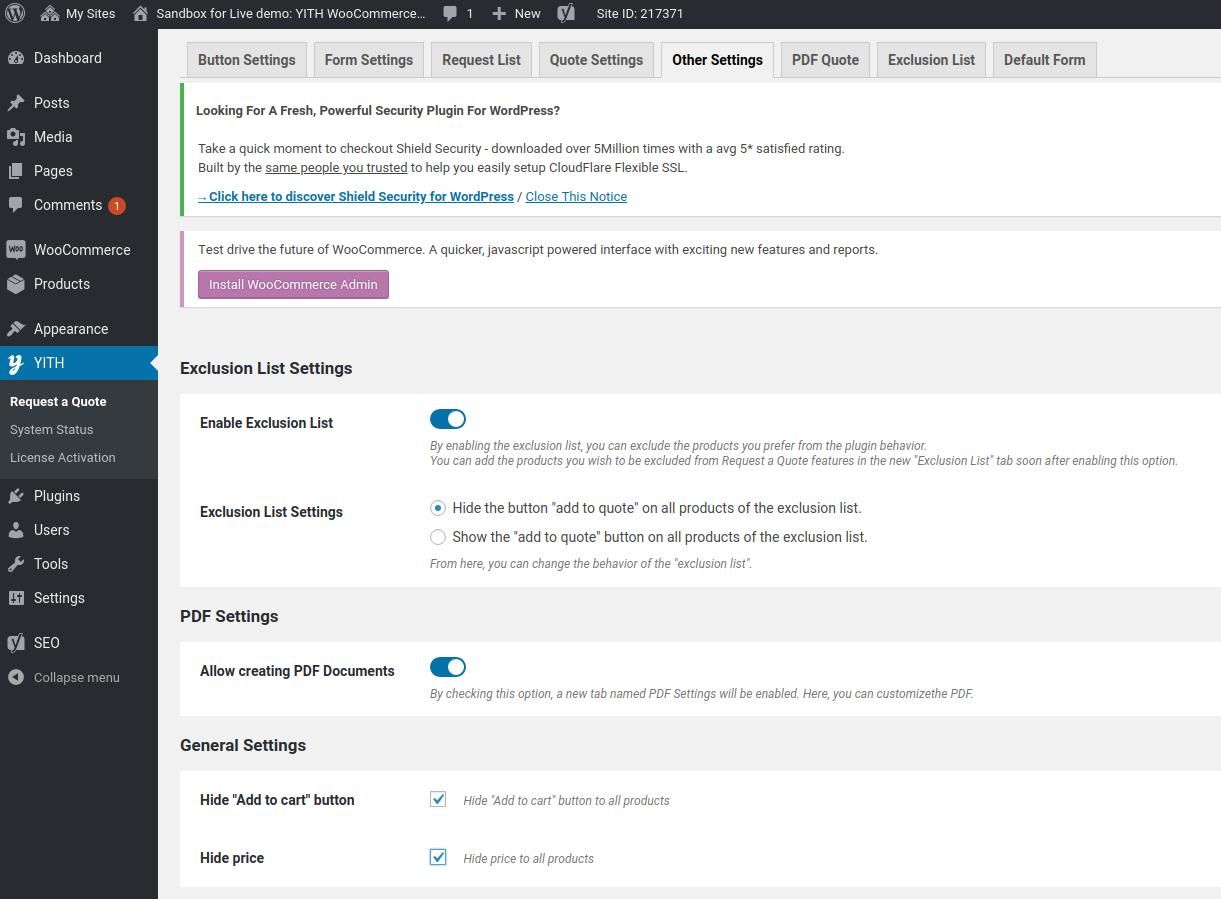Click the Posts pushpin icon
1221x899 pixels.
16,103
